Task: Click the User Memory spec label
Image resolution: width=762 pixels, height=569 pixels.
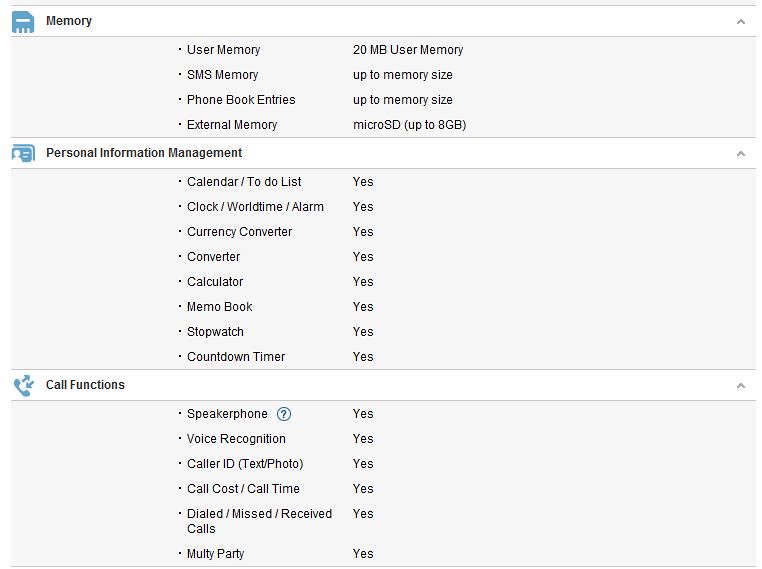Action: (x=224, y=50)
